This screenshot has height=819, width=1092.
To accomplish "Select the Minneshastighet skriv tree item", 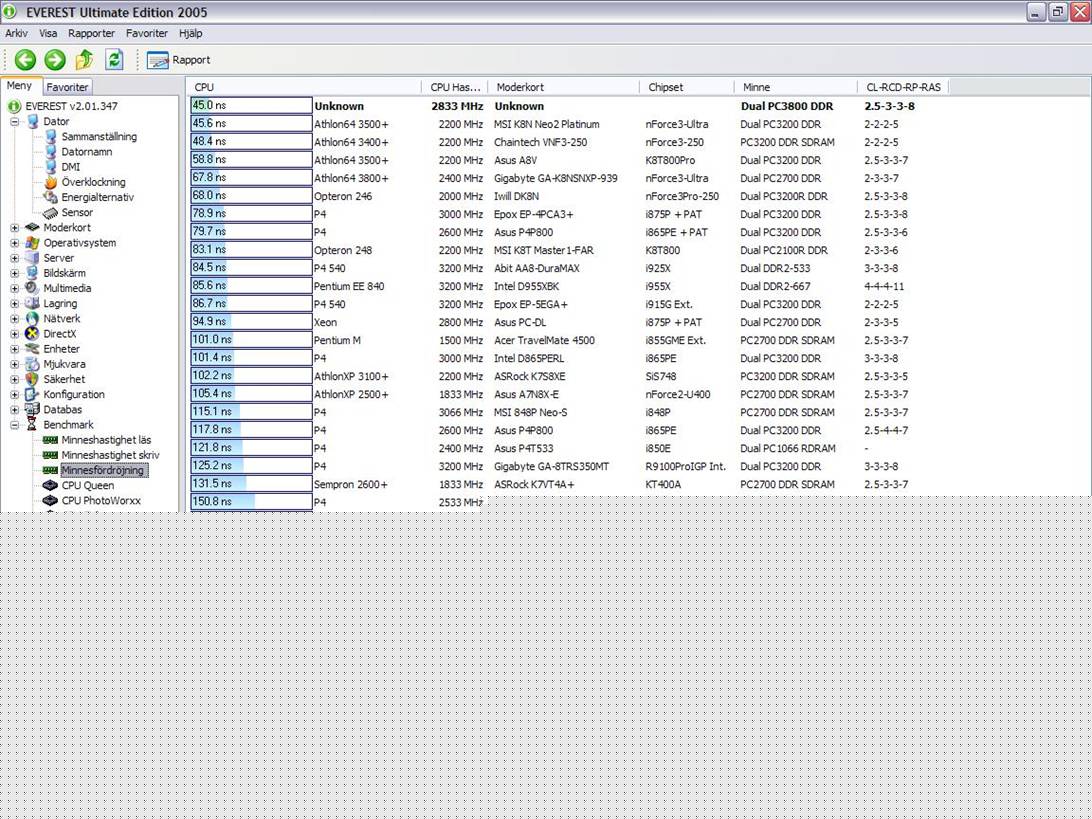I will [x=111, y=455].
